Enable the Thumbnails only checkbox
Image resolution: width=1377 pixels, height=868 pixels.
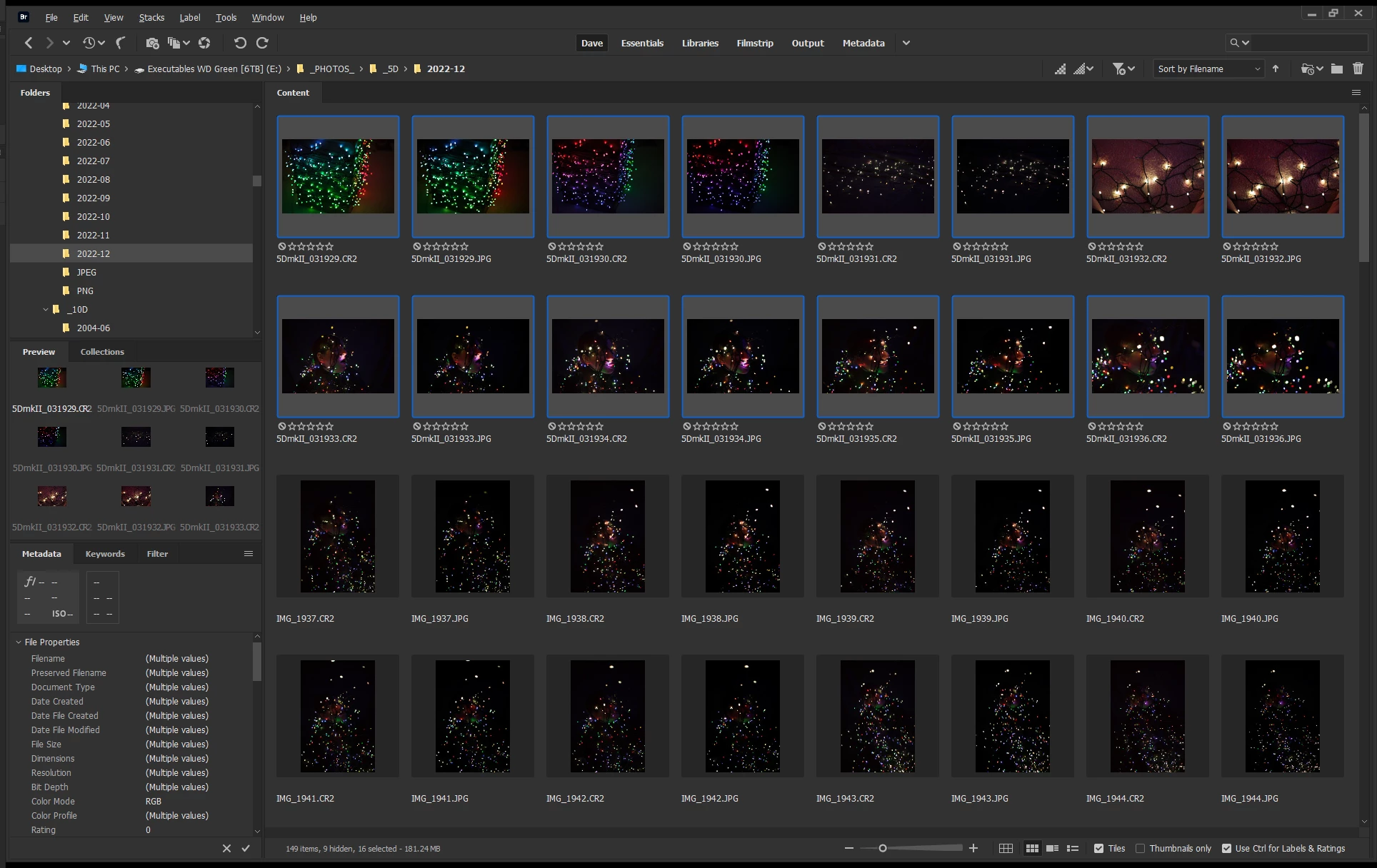tap(1141, 848)
